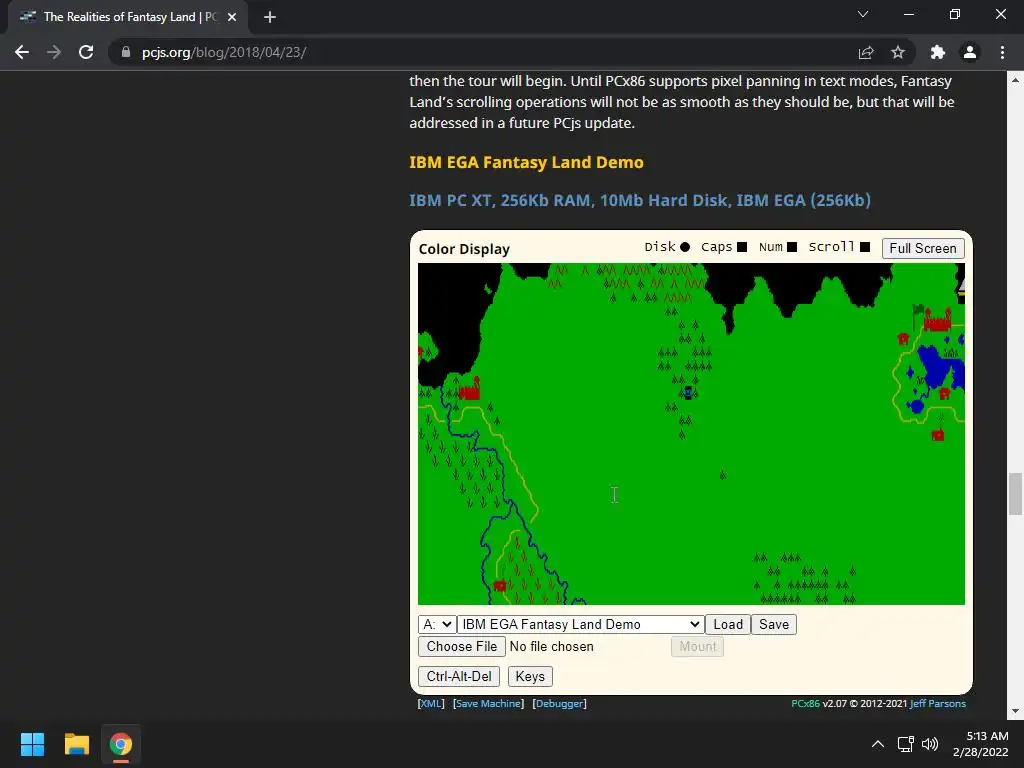Click the No file chosen text
The height and width of the screenshot is (768, 1024).
click(x=552, y=647)
